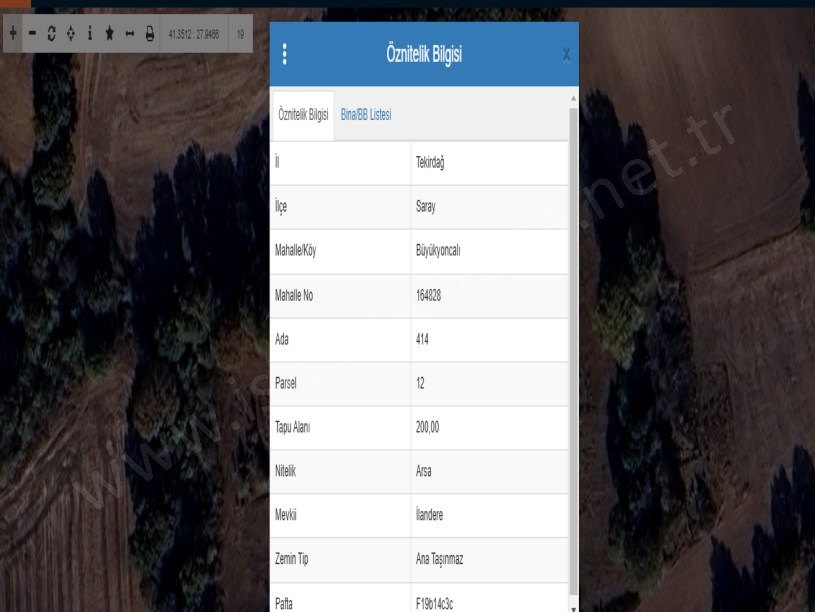The width and height of the screenshot is (815, 612).
Task: Click the scrollbar up arrow in panel
Action: tap(573, 98)
